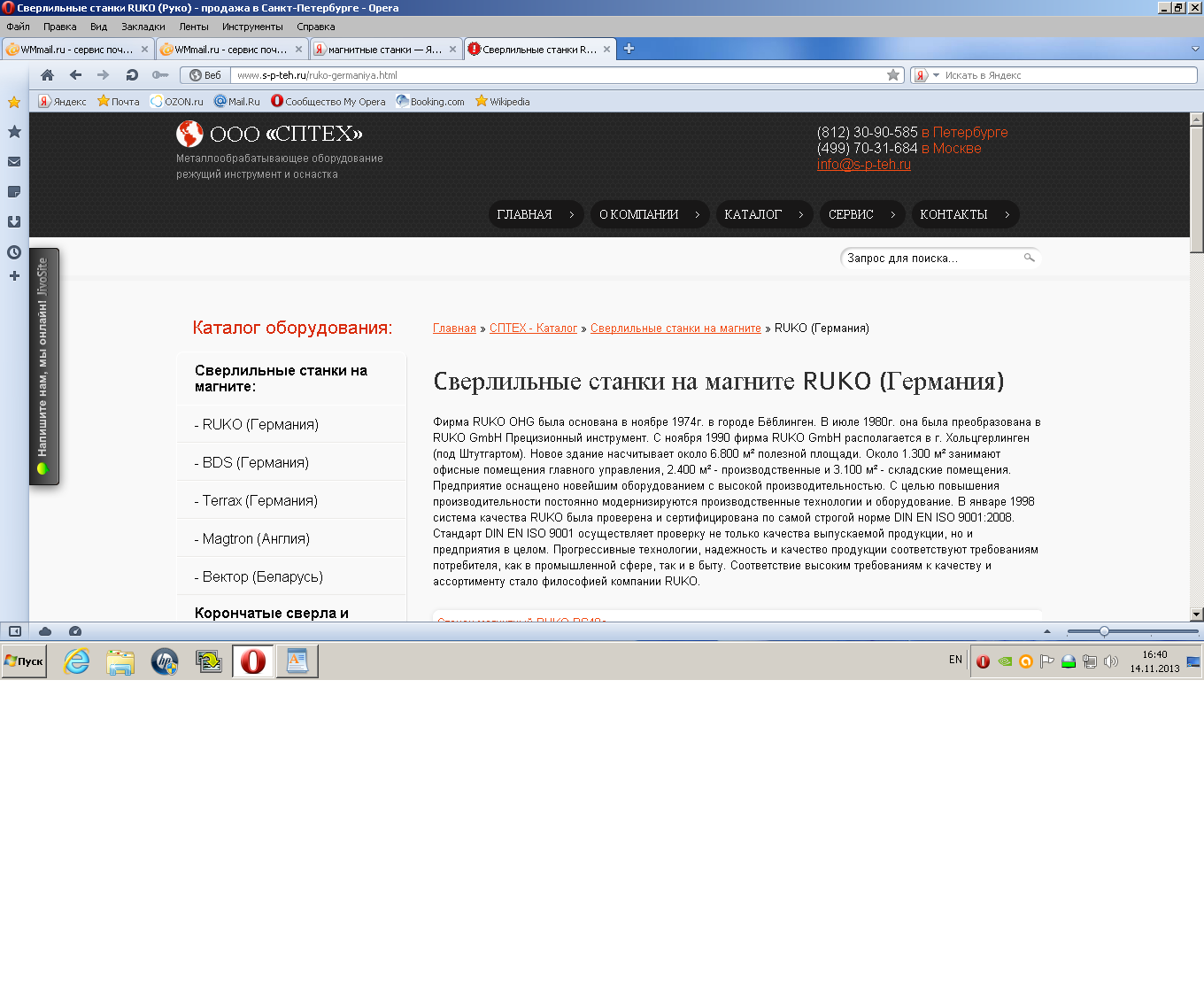Toggle Opera Turbo speedometer icon
The image size is (1204, 997).
[75, 631]
